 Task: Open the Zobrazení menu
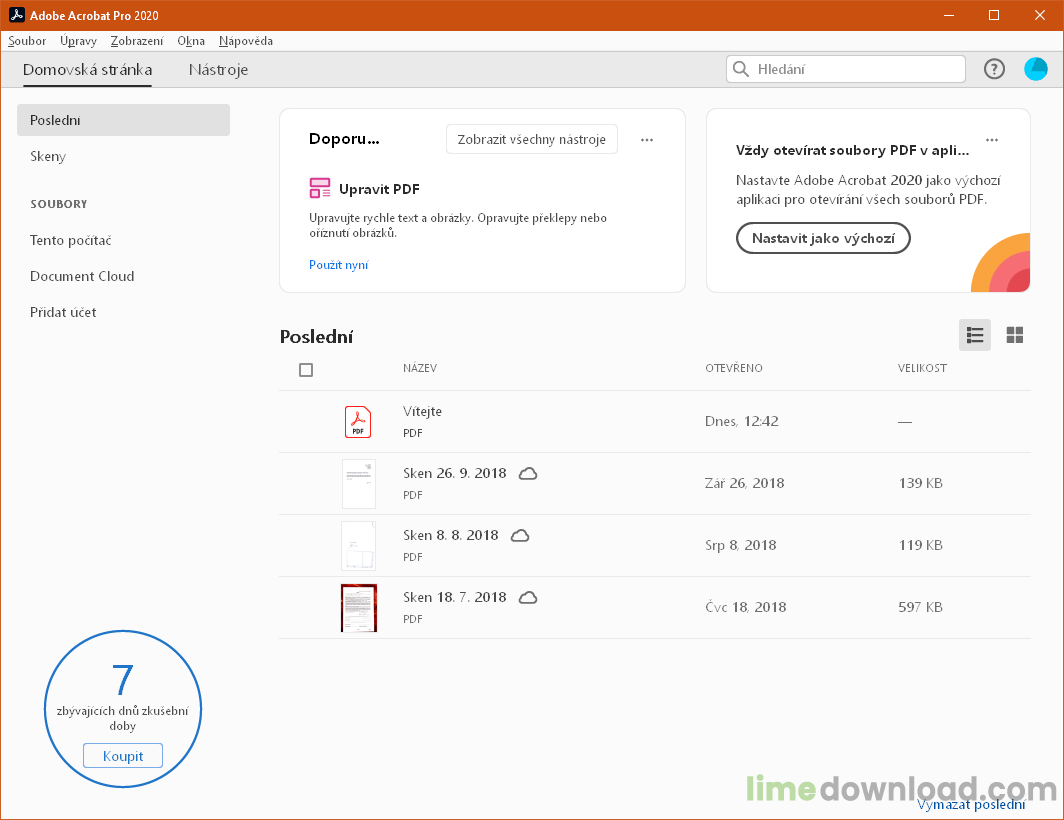137,41
